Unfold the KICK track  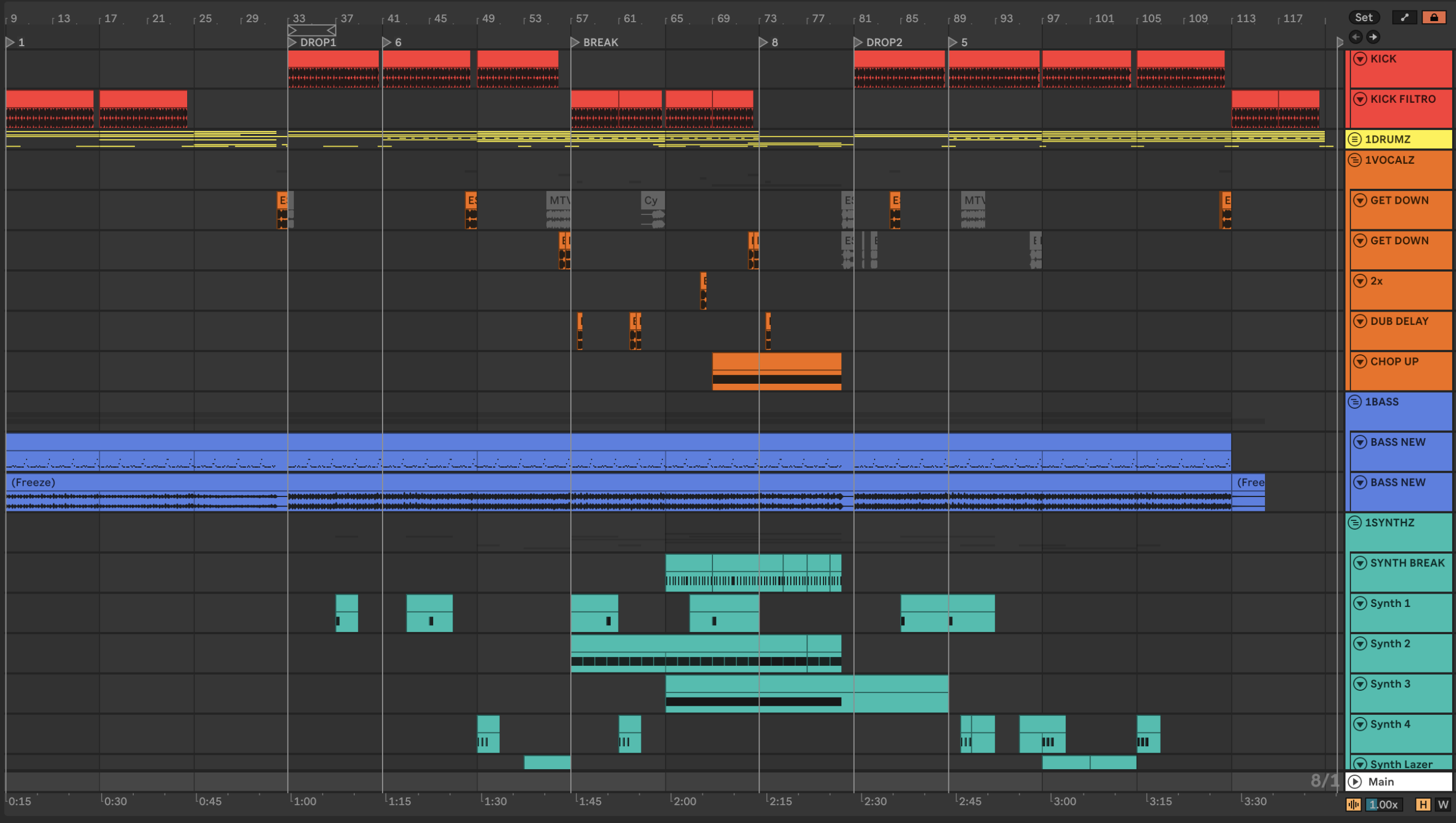1360,59
